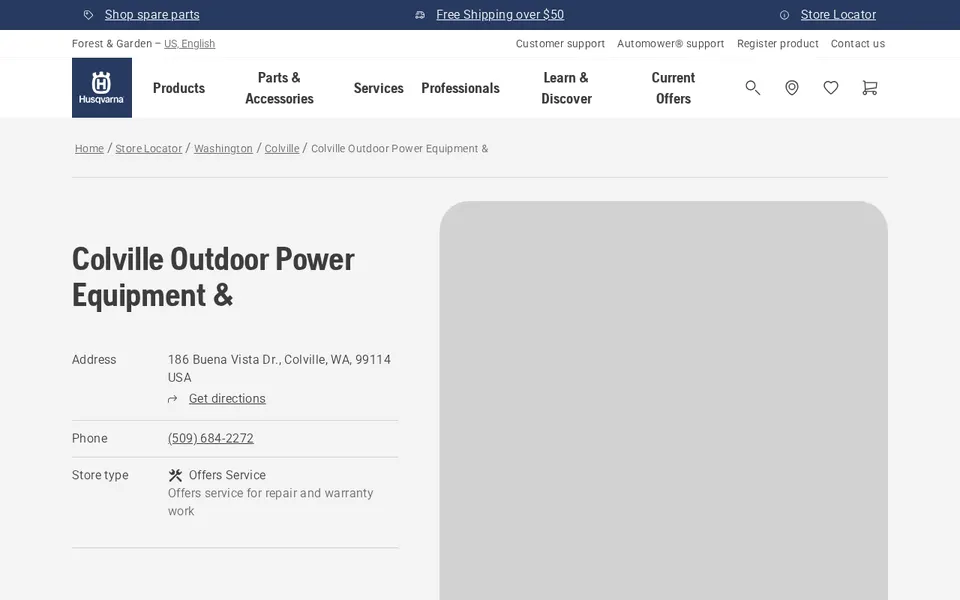This screenshot has height=600, width=960.
Task: Open the Services menu
Action: tap(378, 88)
